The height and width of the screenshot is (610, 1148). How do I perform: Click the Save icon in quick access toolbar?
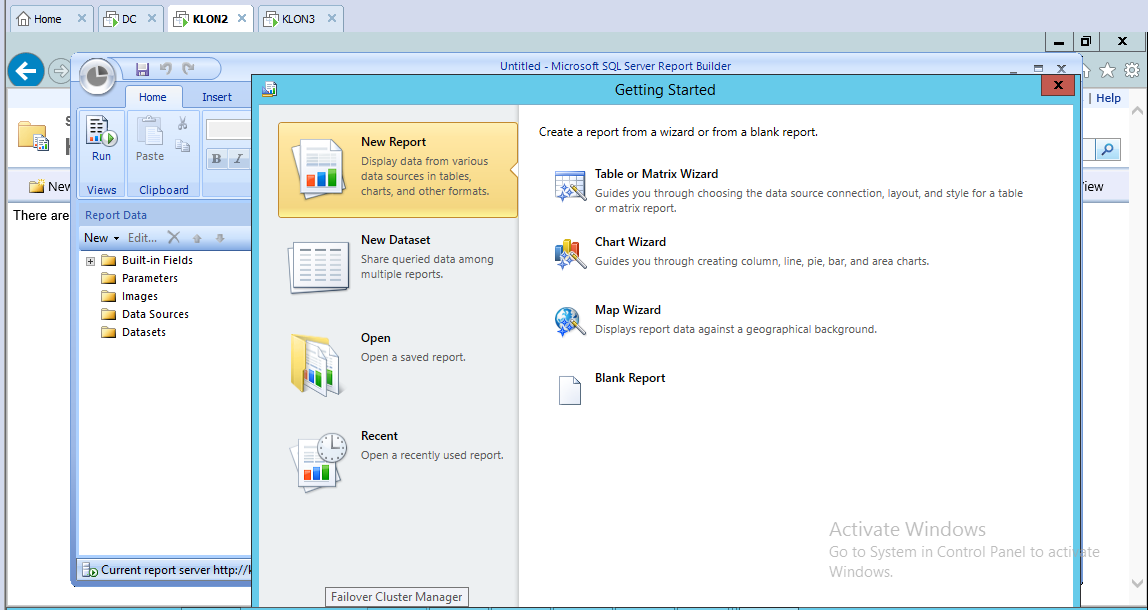[142, 69]
